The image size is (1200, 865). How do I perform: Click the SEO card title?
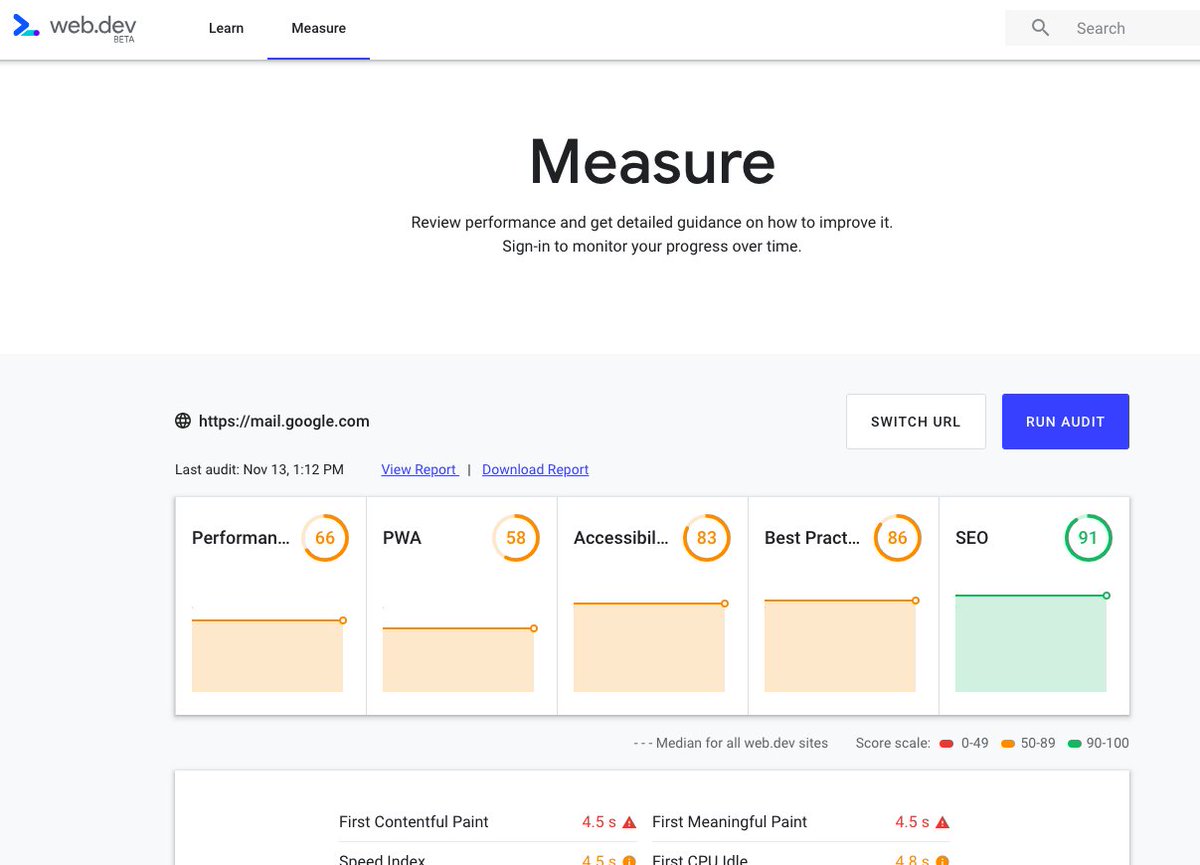point(972,538)
